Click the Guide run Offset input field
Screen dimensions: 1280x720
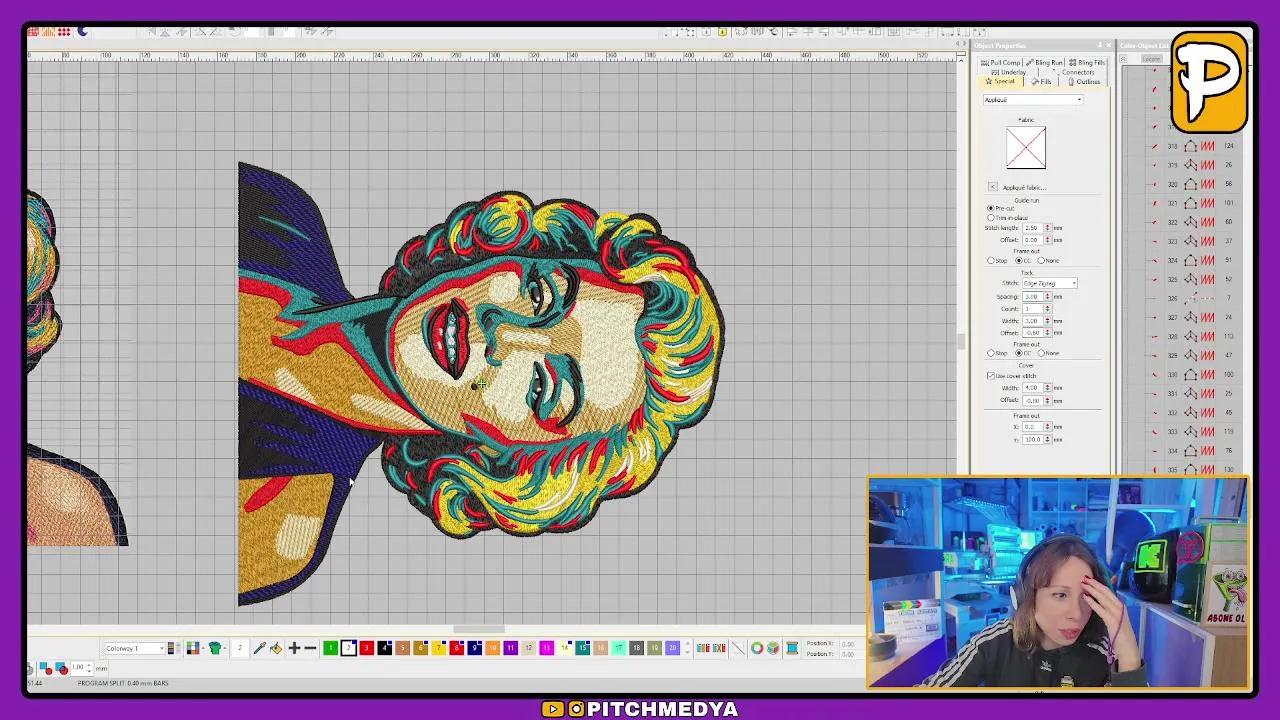pos(1031,240)
